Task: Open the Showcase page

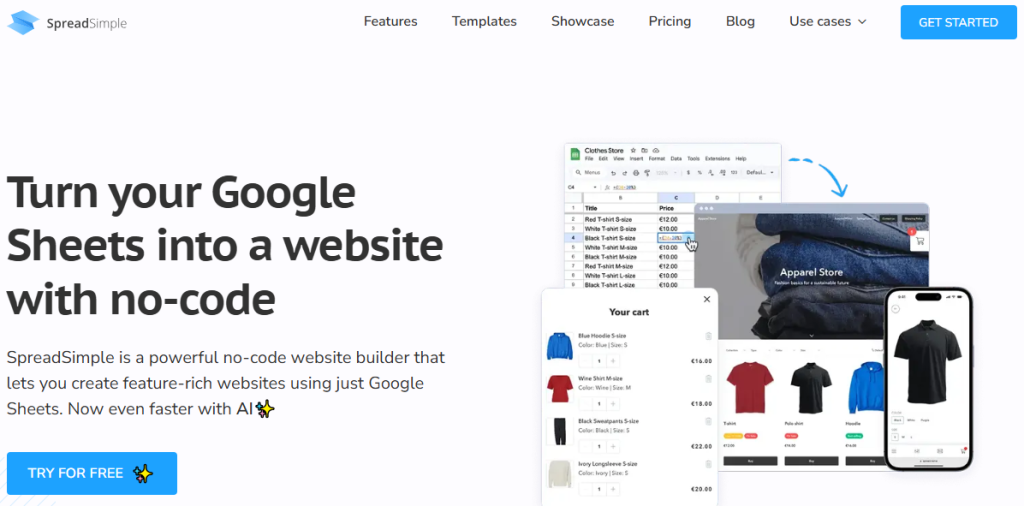Action: tap(583, 22)
